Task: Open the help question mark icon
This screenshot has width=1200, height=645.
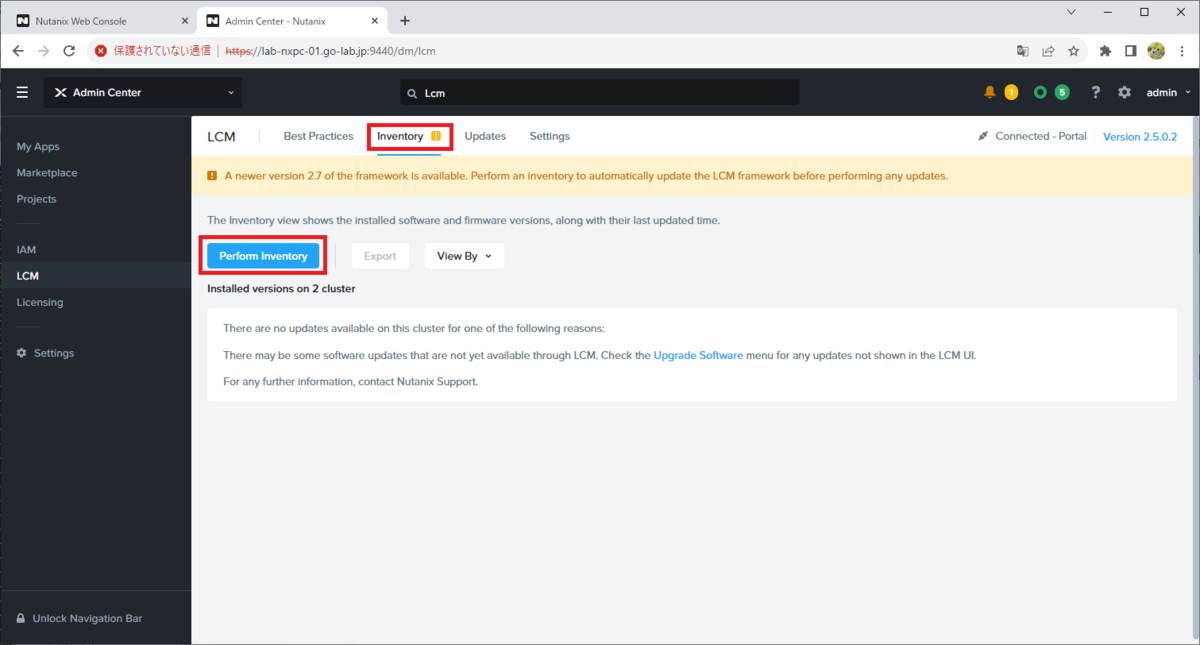Action: (x=1096, y=92)
